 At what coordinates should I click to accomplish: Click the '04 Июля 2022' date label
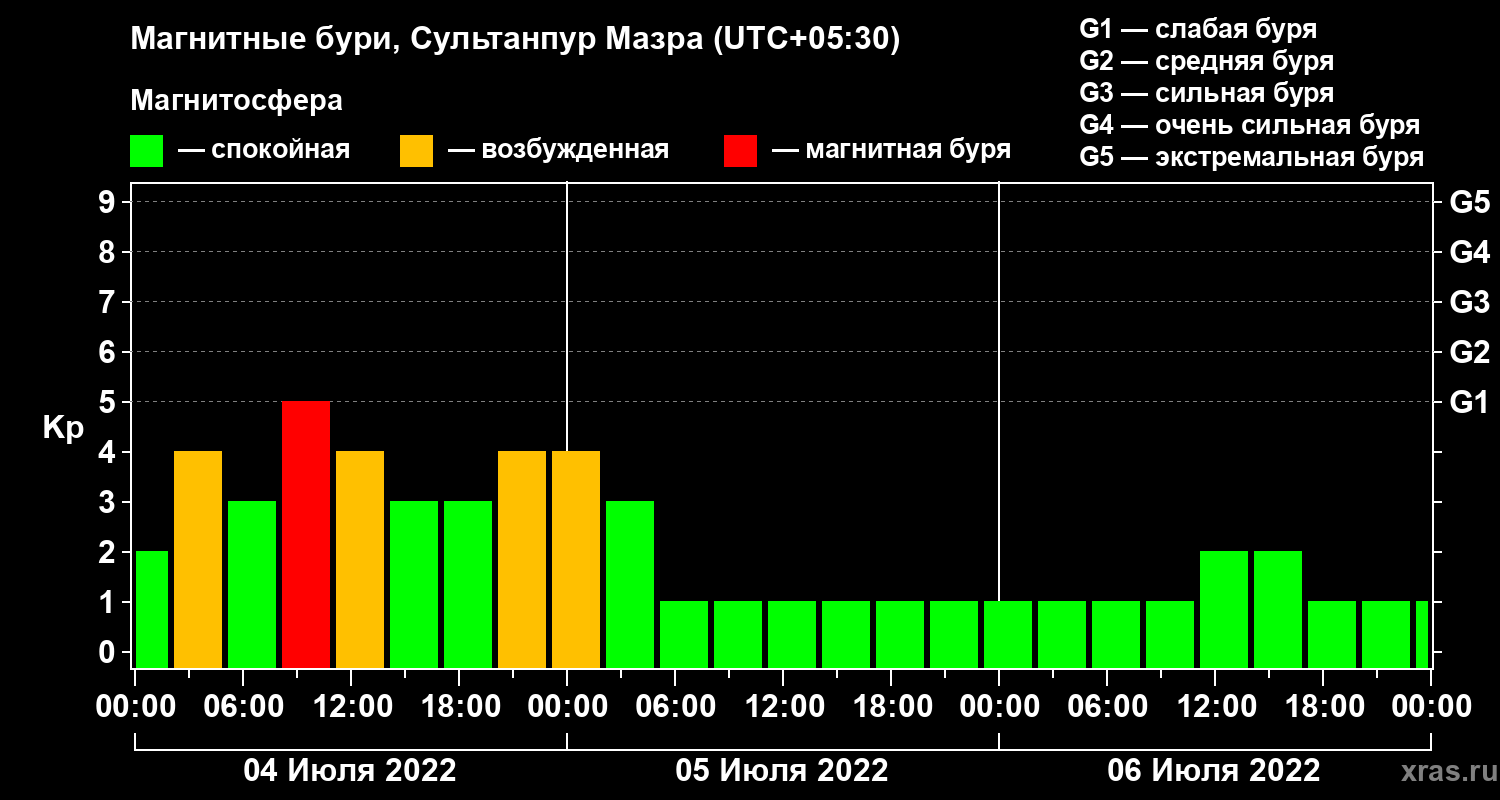point(350,771)
